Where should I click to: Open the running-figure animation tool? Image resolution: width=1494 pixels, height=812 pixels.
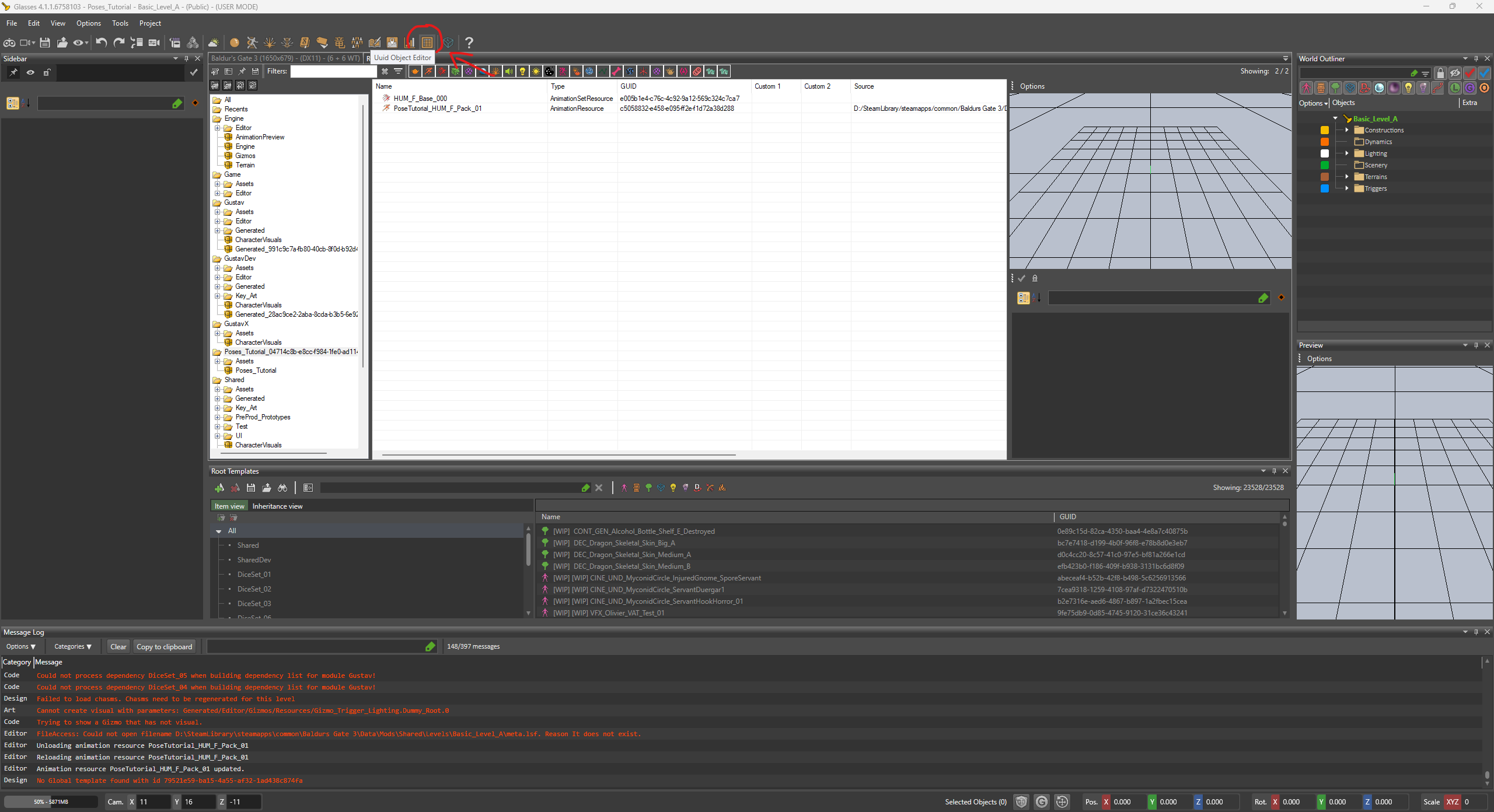click(x=252, y=43)
